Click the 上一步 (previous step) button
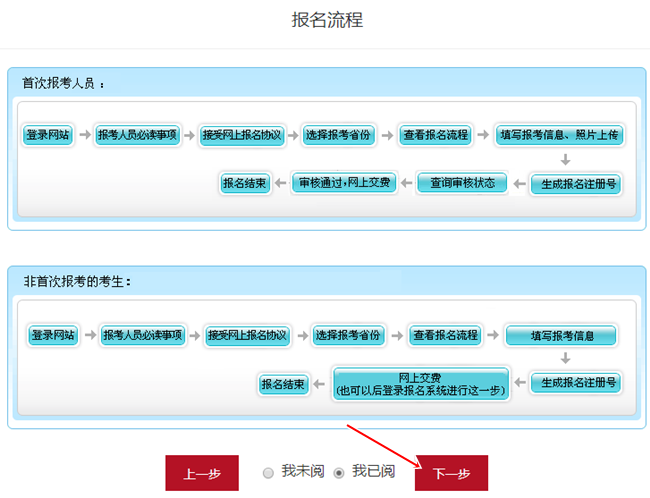Image resolution: width=650 pixels, height=498 pixels. (x=202, y=473)
